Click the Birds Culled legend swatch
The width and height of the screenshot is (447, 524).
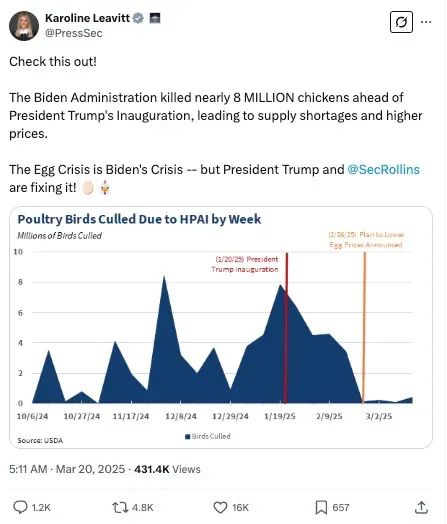pyautogui.click(x=188, y=436)
